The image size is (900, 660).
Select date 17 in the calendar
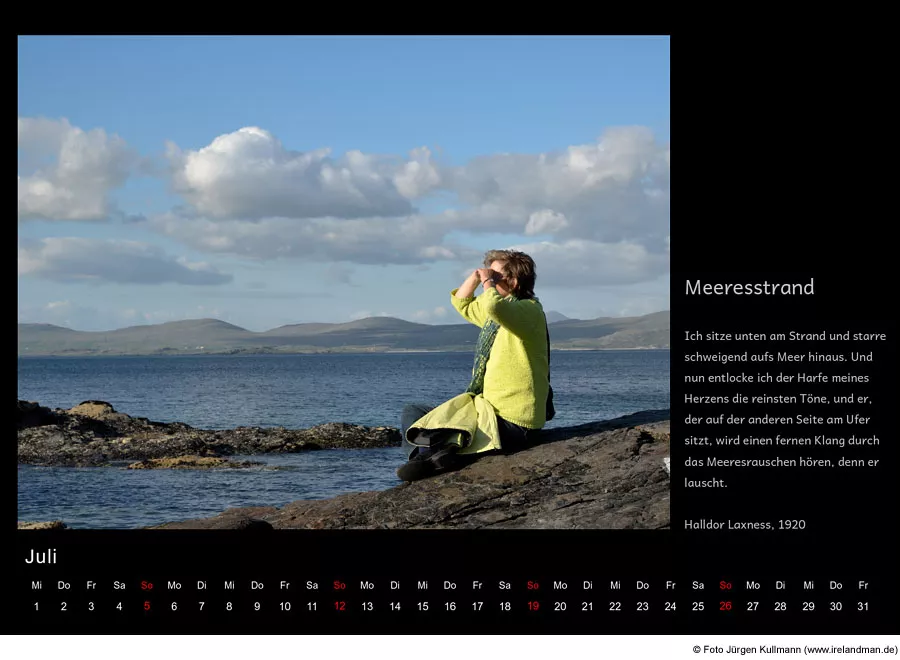[477, 606]
